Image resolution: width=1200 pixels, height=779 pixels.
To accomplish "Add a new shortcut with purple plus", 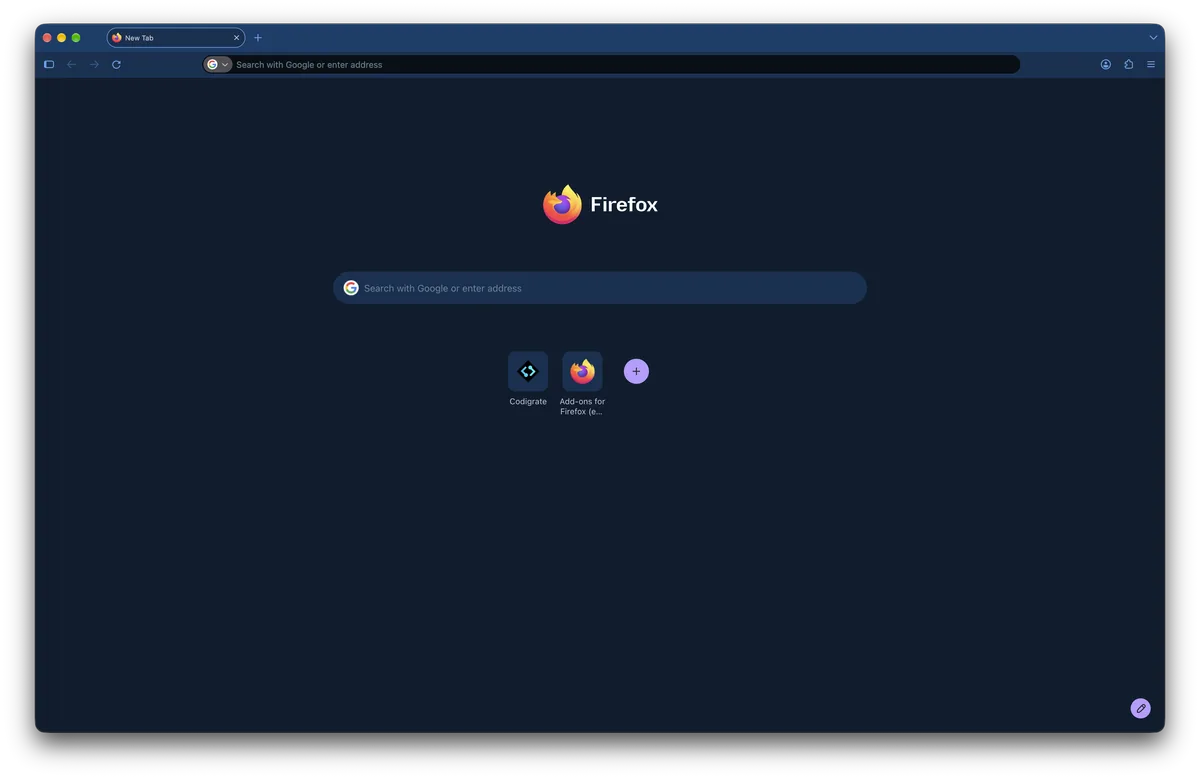I will (x=636, y=371).
